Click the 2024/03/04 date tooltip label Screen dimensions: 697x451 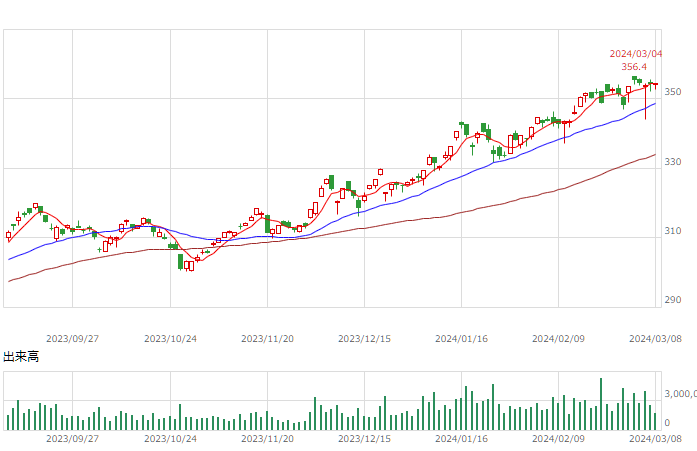(x=636, y=54)
